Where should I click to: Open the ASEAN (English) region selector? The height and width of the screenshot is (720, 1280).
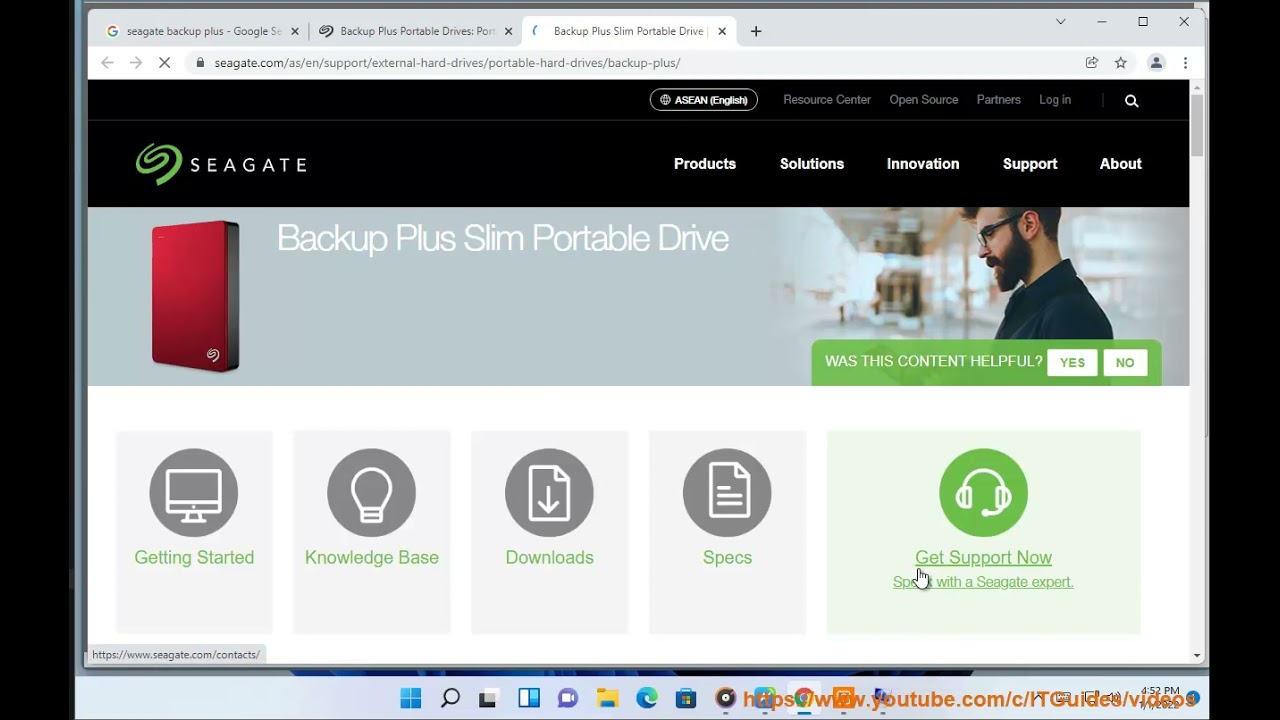point(704,100)
